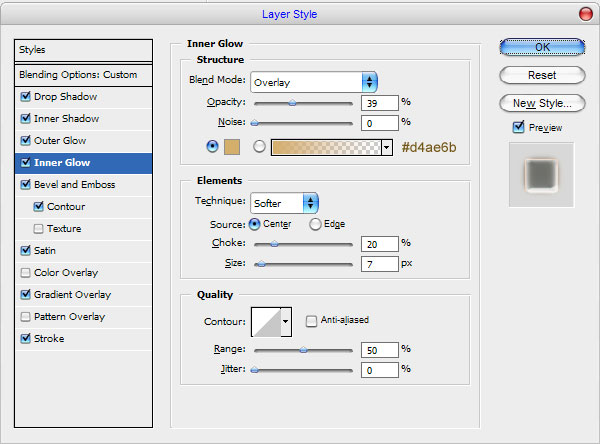Click the Jitter slider handle

[x=254, y=370]
